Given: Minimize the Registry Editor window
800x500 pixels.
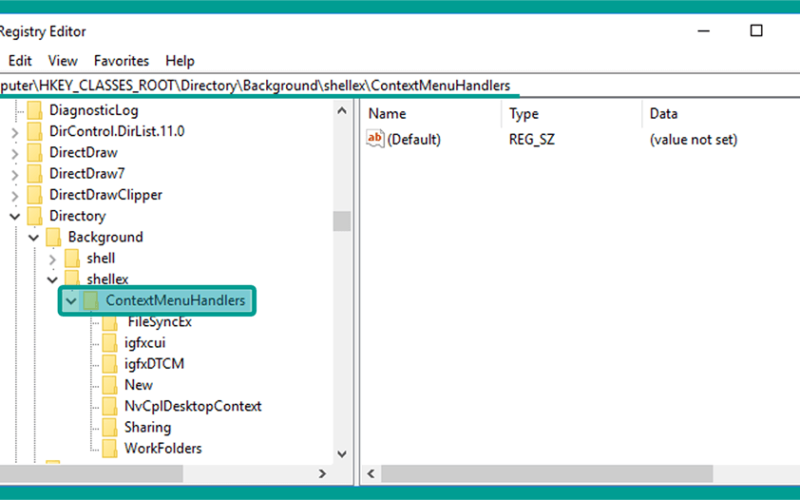Looking at the screenshot, I should point(704,31).
